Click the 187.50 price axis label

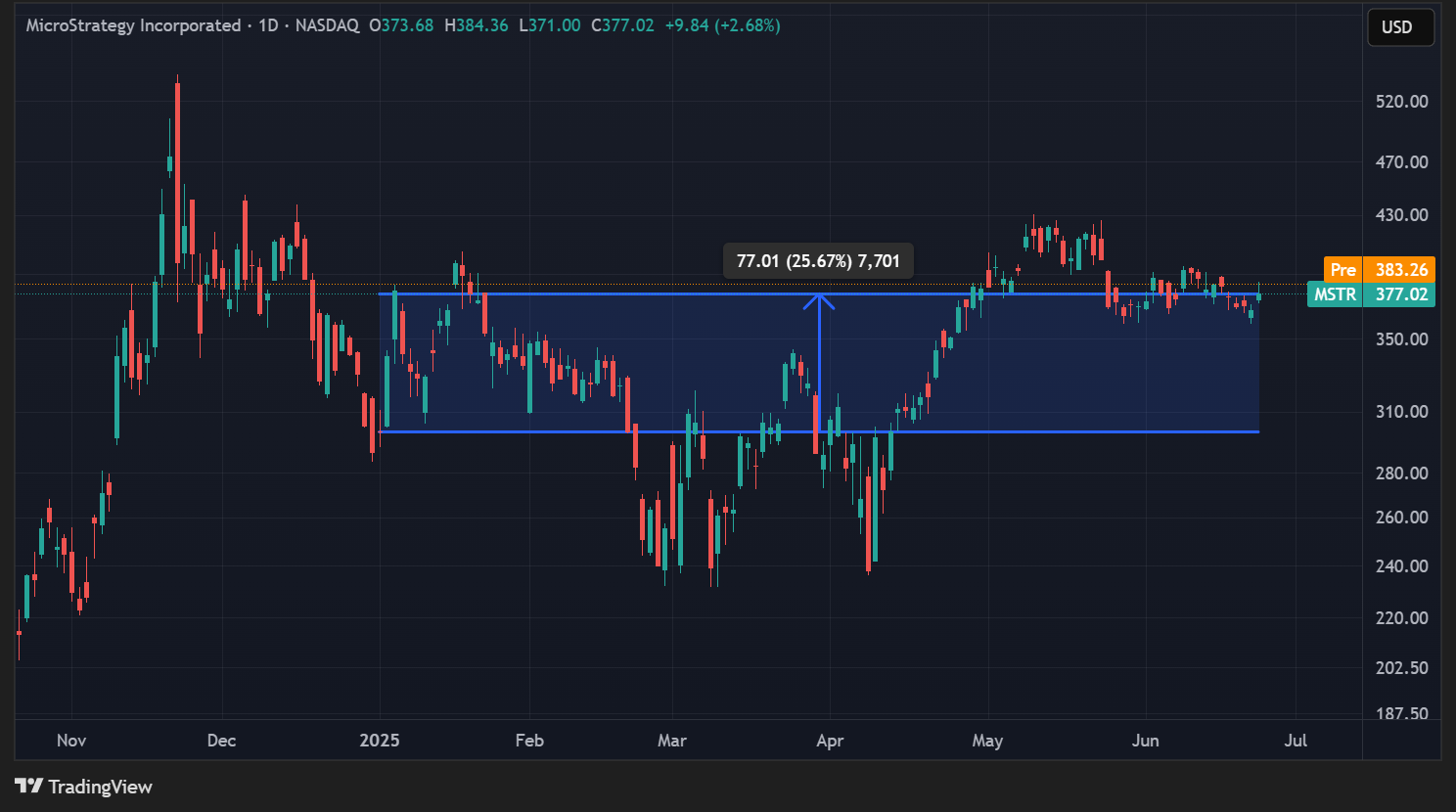coord(1401,714)
